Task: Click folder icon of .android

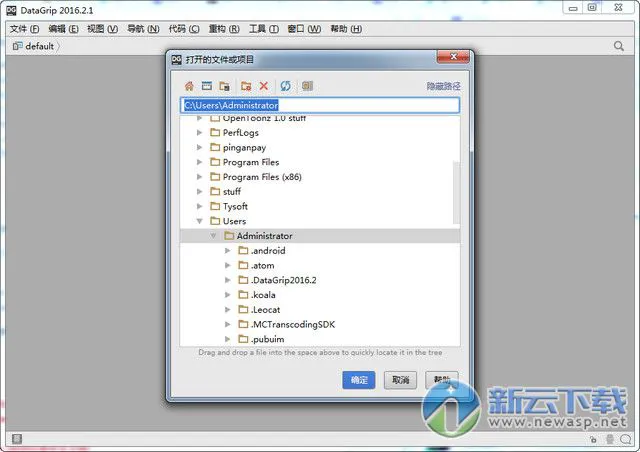Action: pos(243,250)
